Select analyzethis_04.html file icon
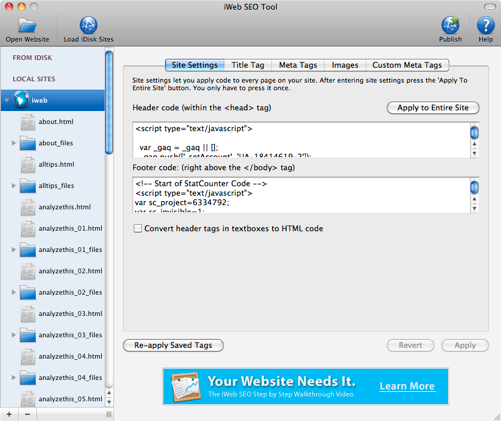The height and width of the screenshot is (421, 501). tap(28, 357)
